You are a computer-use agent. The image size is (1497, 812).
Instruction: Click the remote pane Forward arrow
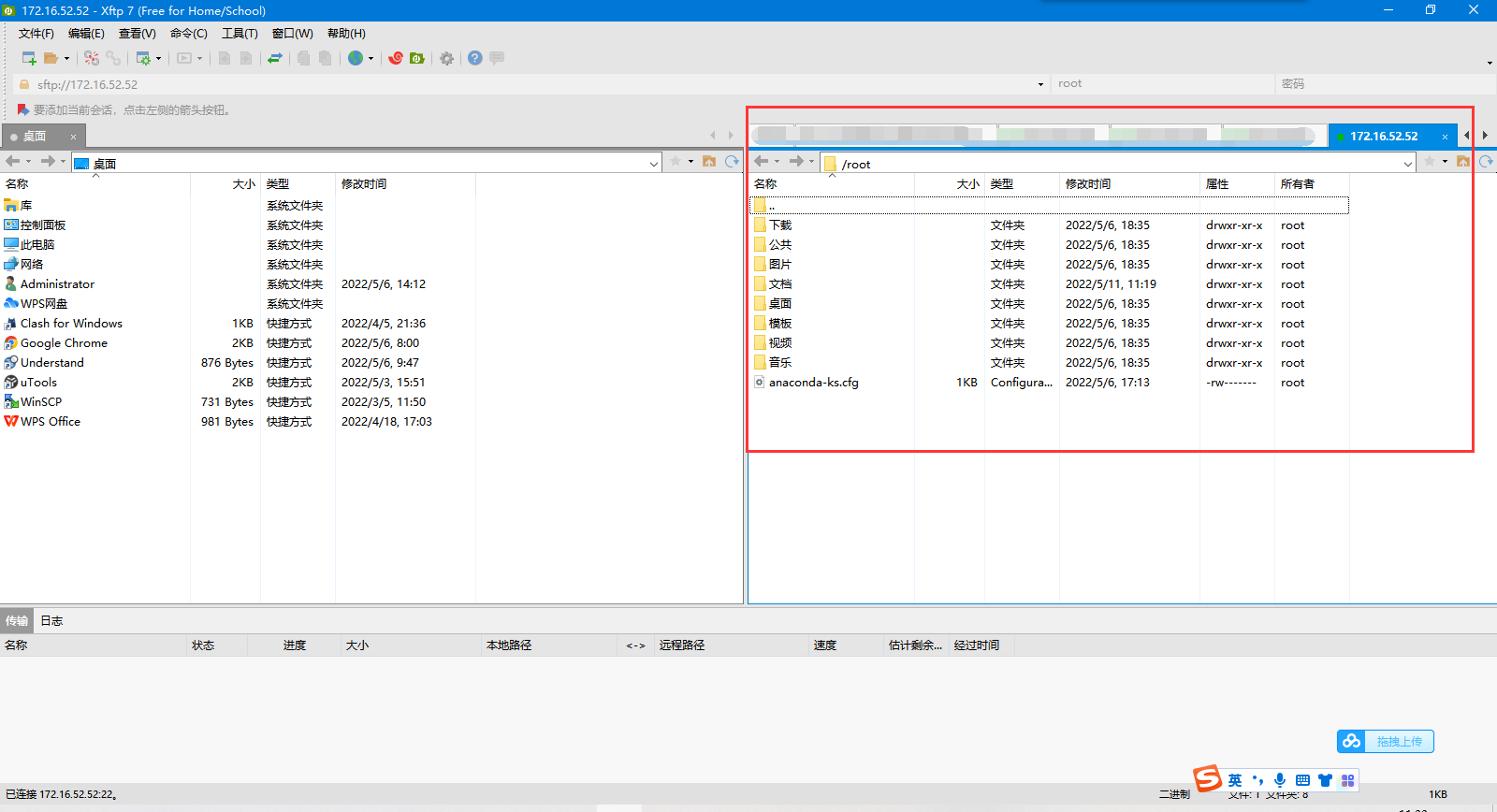796,162
